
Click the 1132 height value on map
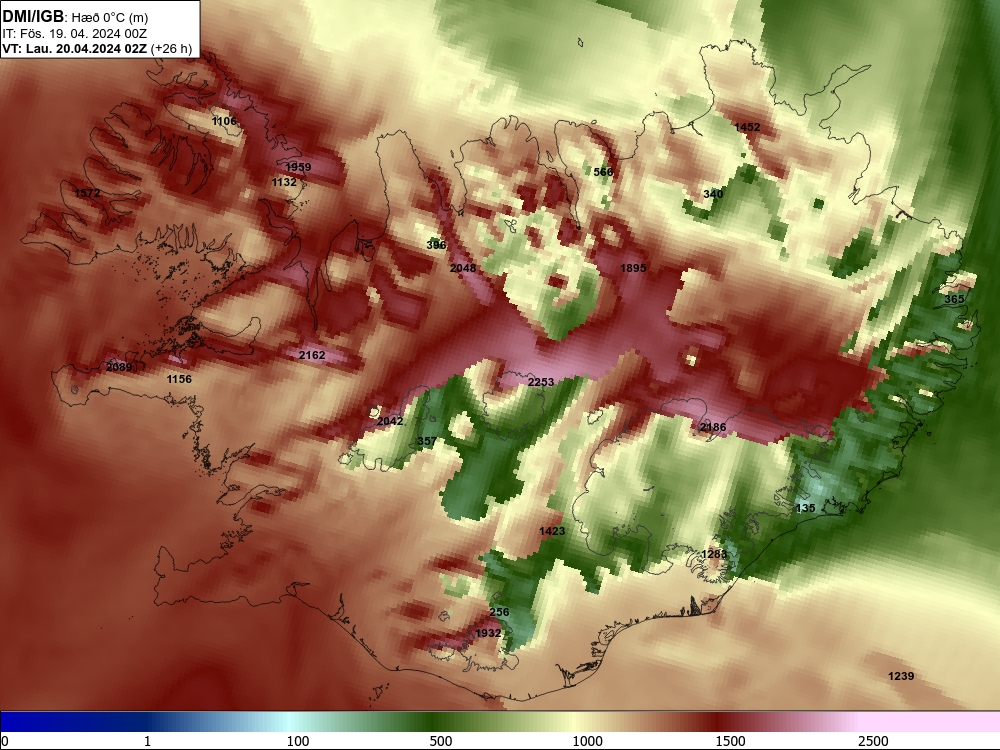pyautogui.click(x=284, y=182)
